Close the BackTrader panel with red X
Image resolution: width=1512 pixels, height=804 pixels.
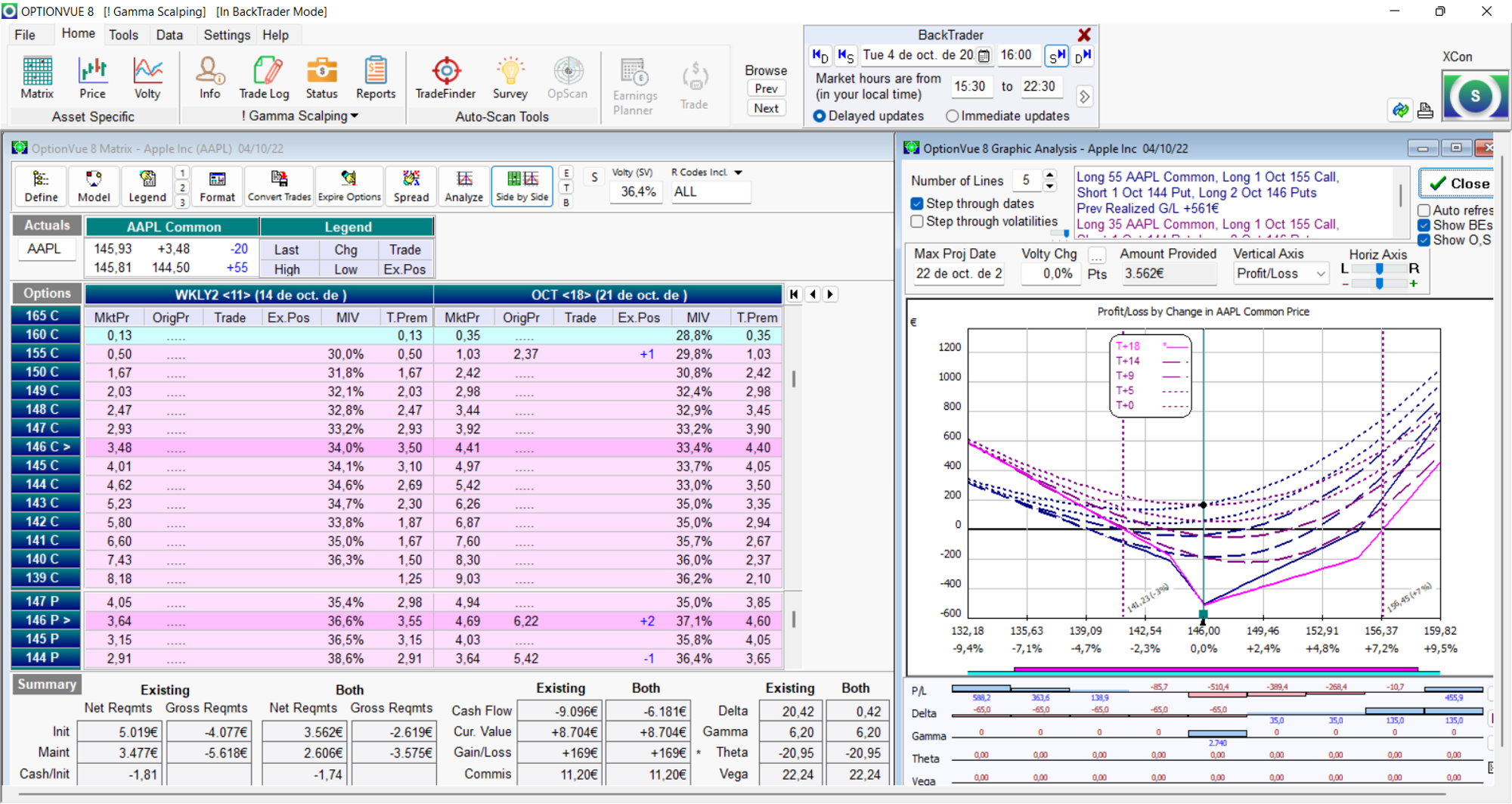point(1084,35)
